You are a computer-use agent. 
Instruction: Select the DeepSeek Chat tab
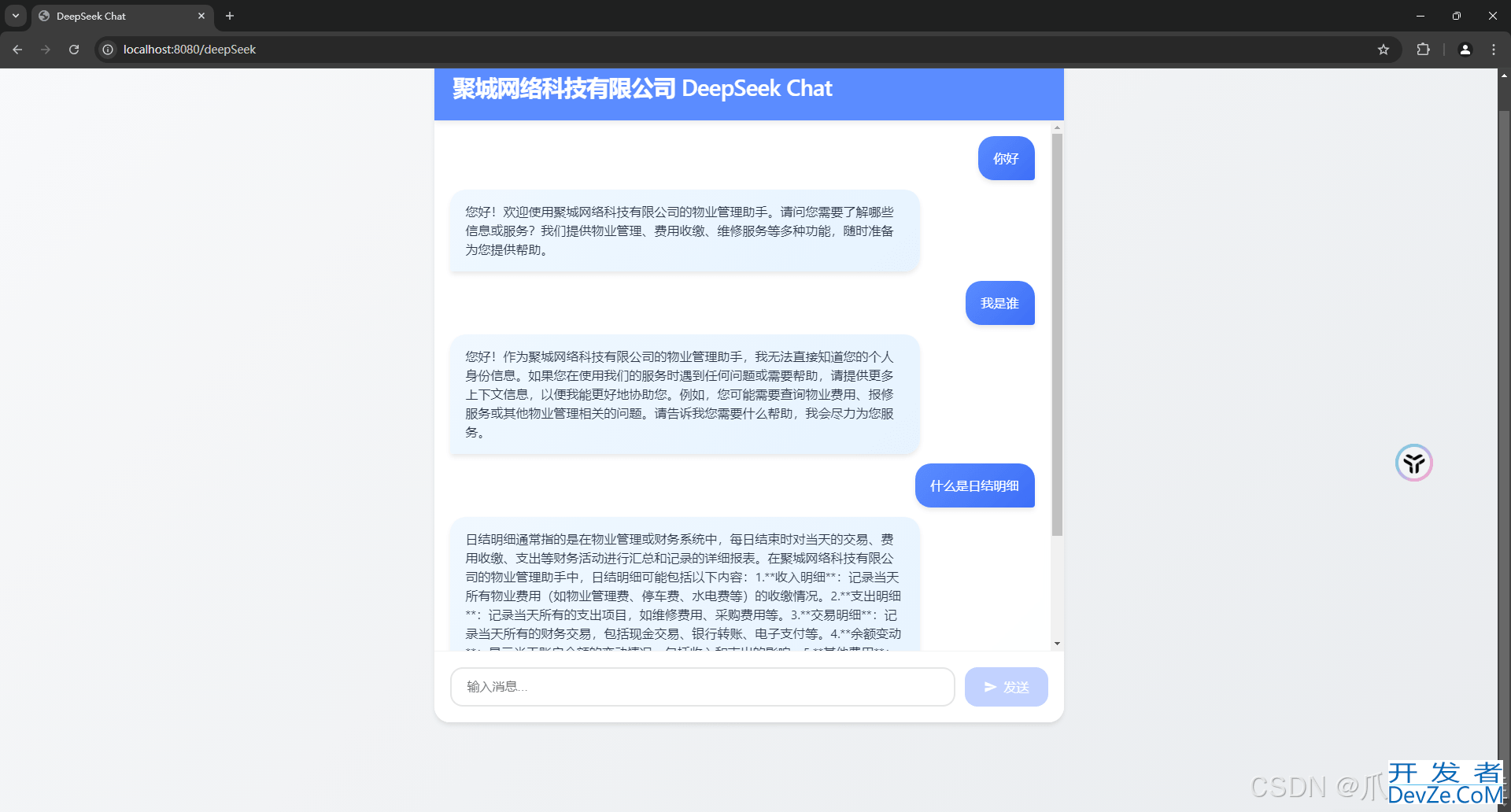point(122,16)
